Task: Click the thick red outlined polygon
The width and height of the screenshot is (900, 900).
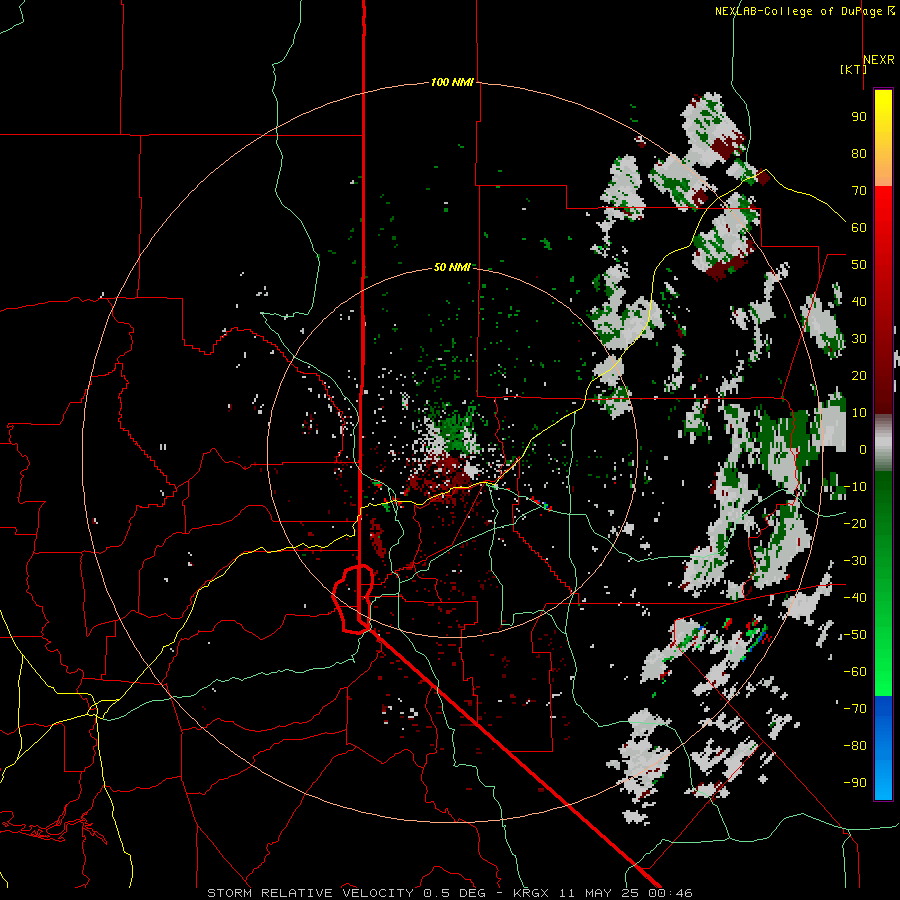Action: [354, 599]
